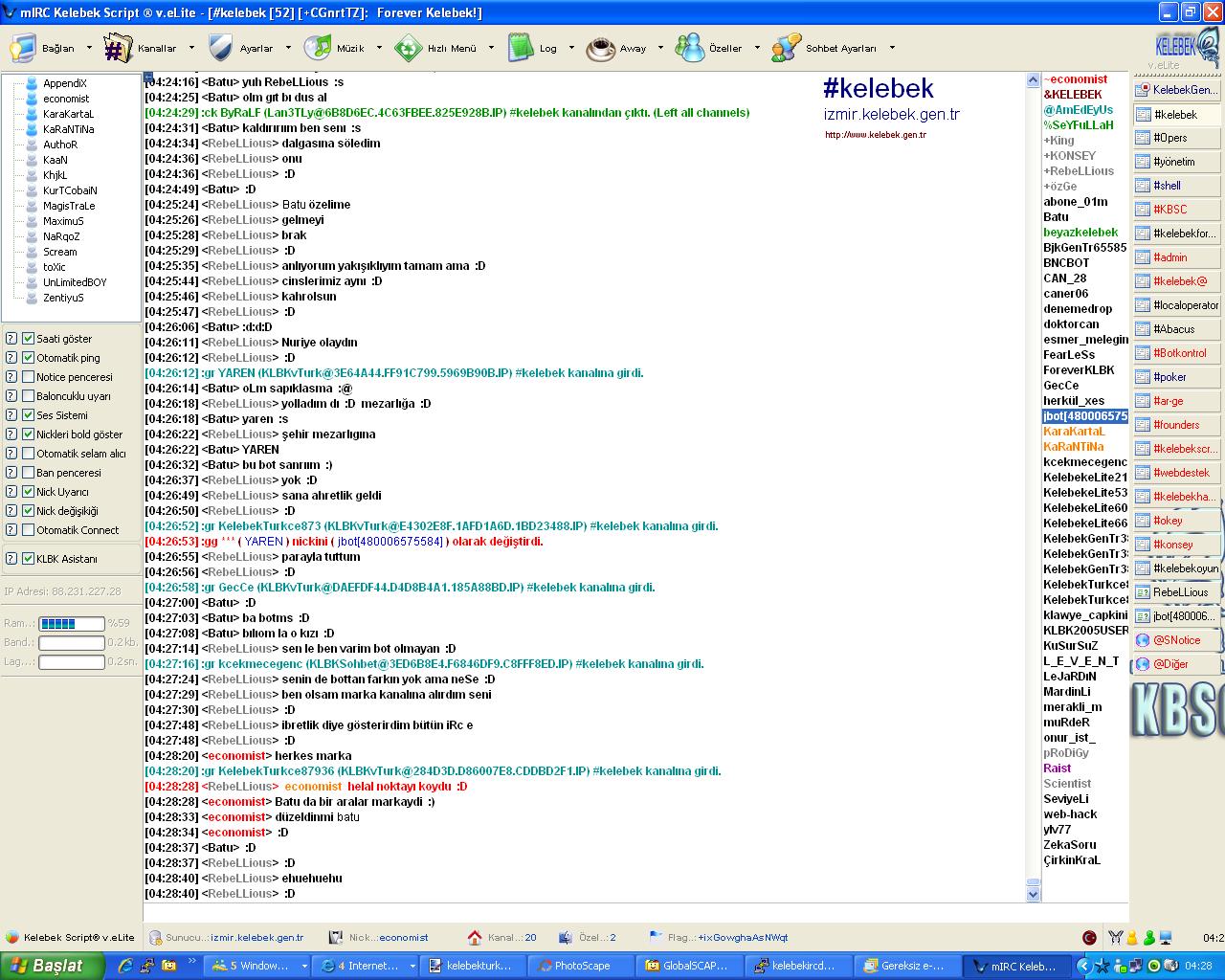Image resolution: width=1225 pixels, height=980 pixels.
Task: Click the Sunucu server icon in status bar
Action: 155,938
